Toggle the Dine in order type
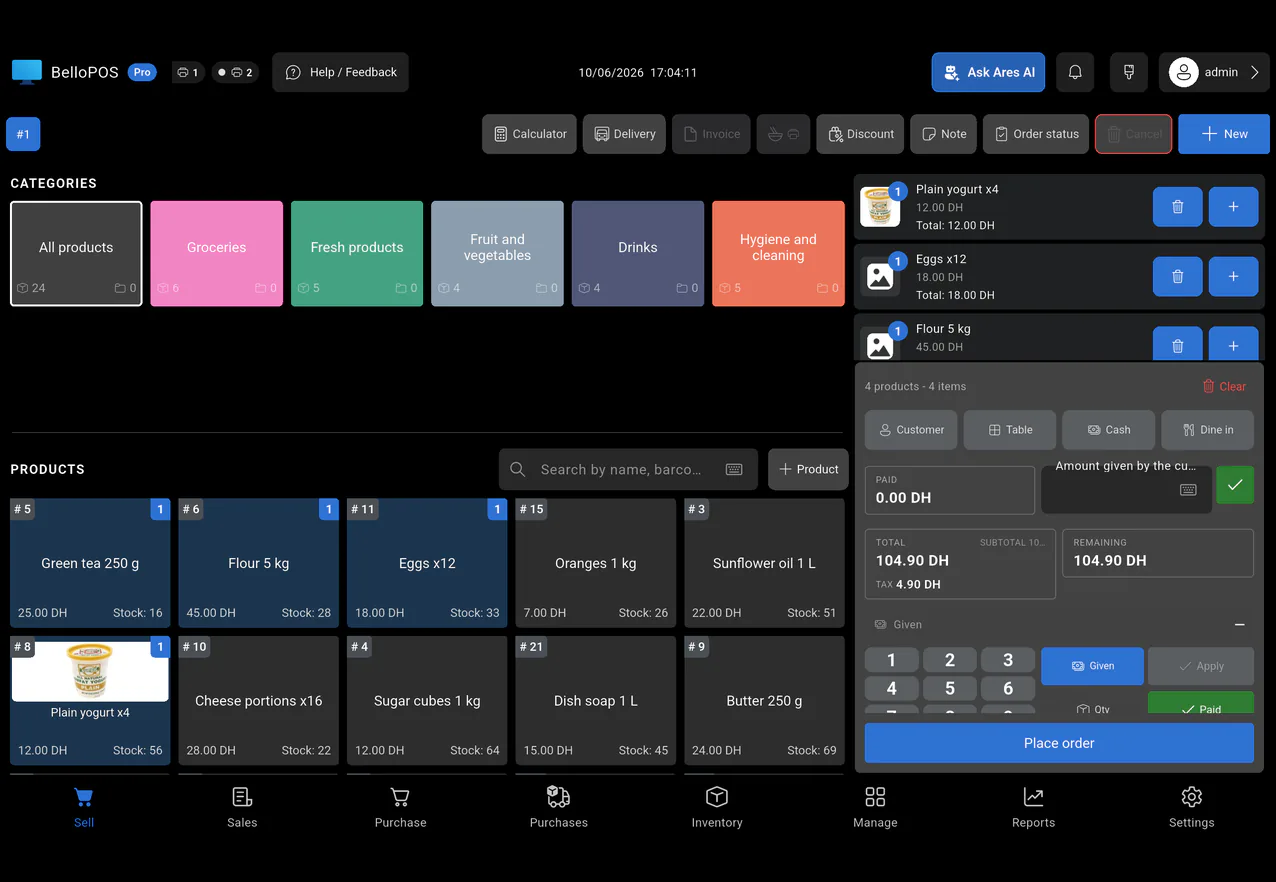 [1207, 430]
